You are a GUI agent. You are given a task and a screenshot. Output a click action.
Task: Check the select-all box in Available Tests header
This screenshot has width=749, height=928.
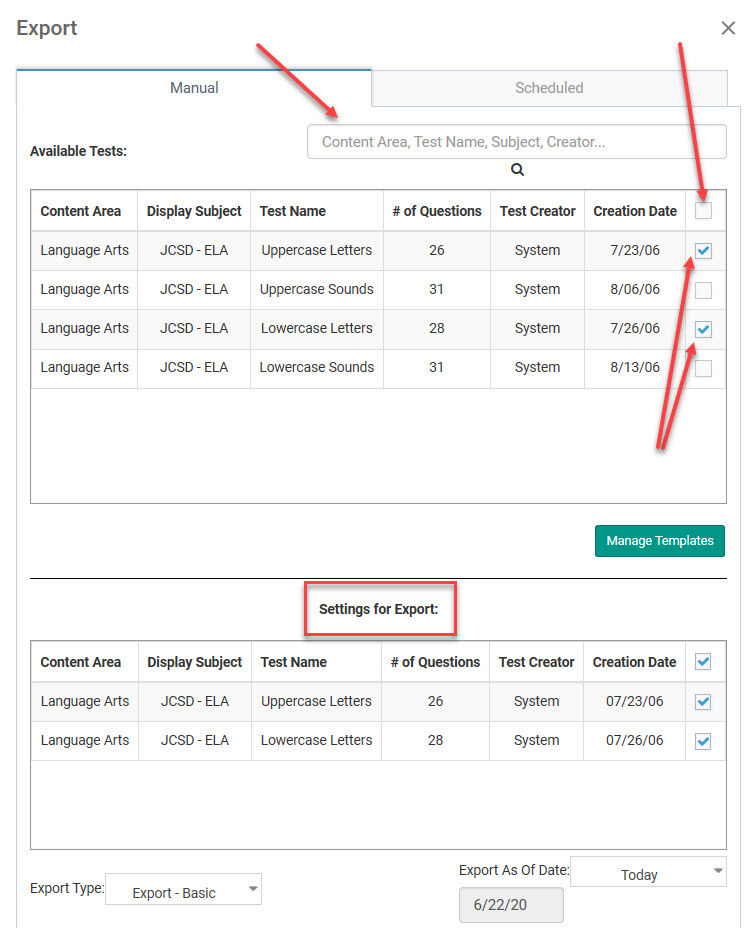coord(703,211)
